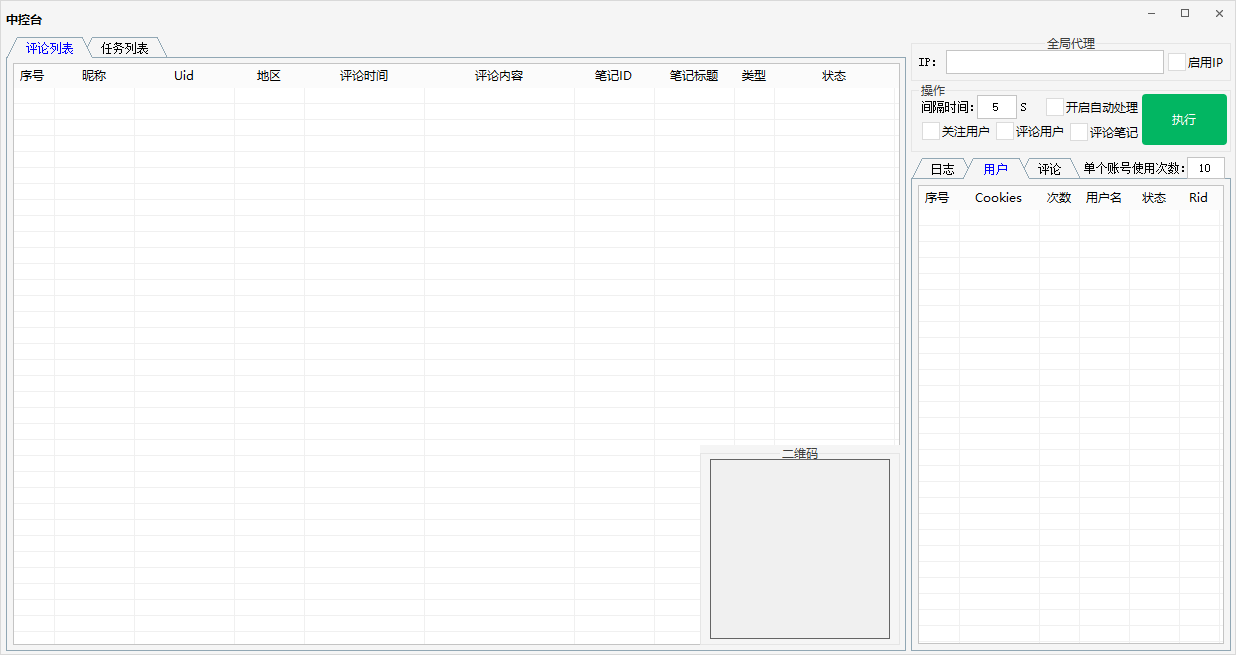Click the 单个账号使用次数 input field
Image resolution: width=1236 pixels, height=655 pixels.
click(x=1205, y=168)
